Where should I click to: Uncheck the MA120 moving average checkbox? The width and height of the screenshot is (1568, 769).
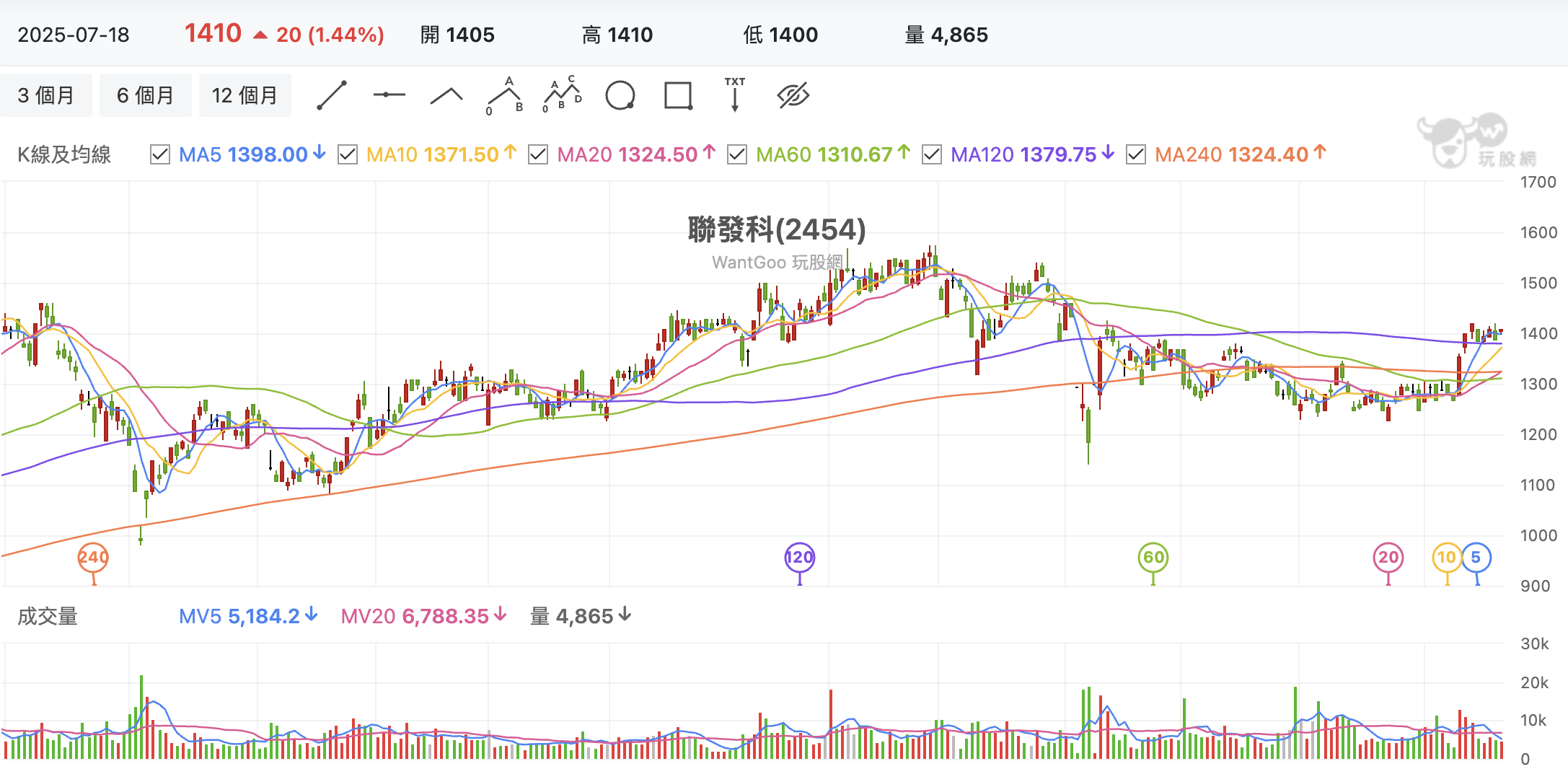point(932,154)
